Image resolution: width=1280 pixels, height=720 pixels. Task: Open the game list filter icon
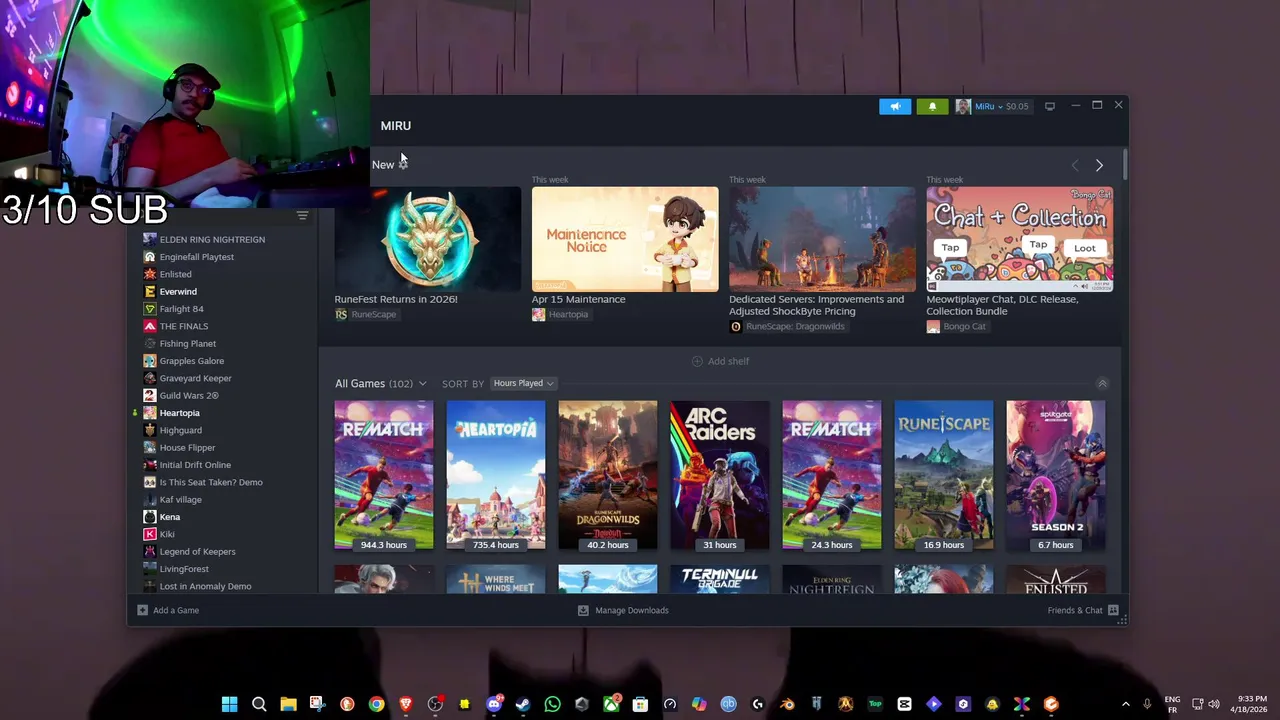(302, 216)
